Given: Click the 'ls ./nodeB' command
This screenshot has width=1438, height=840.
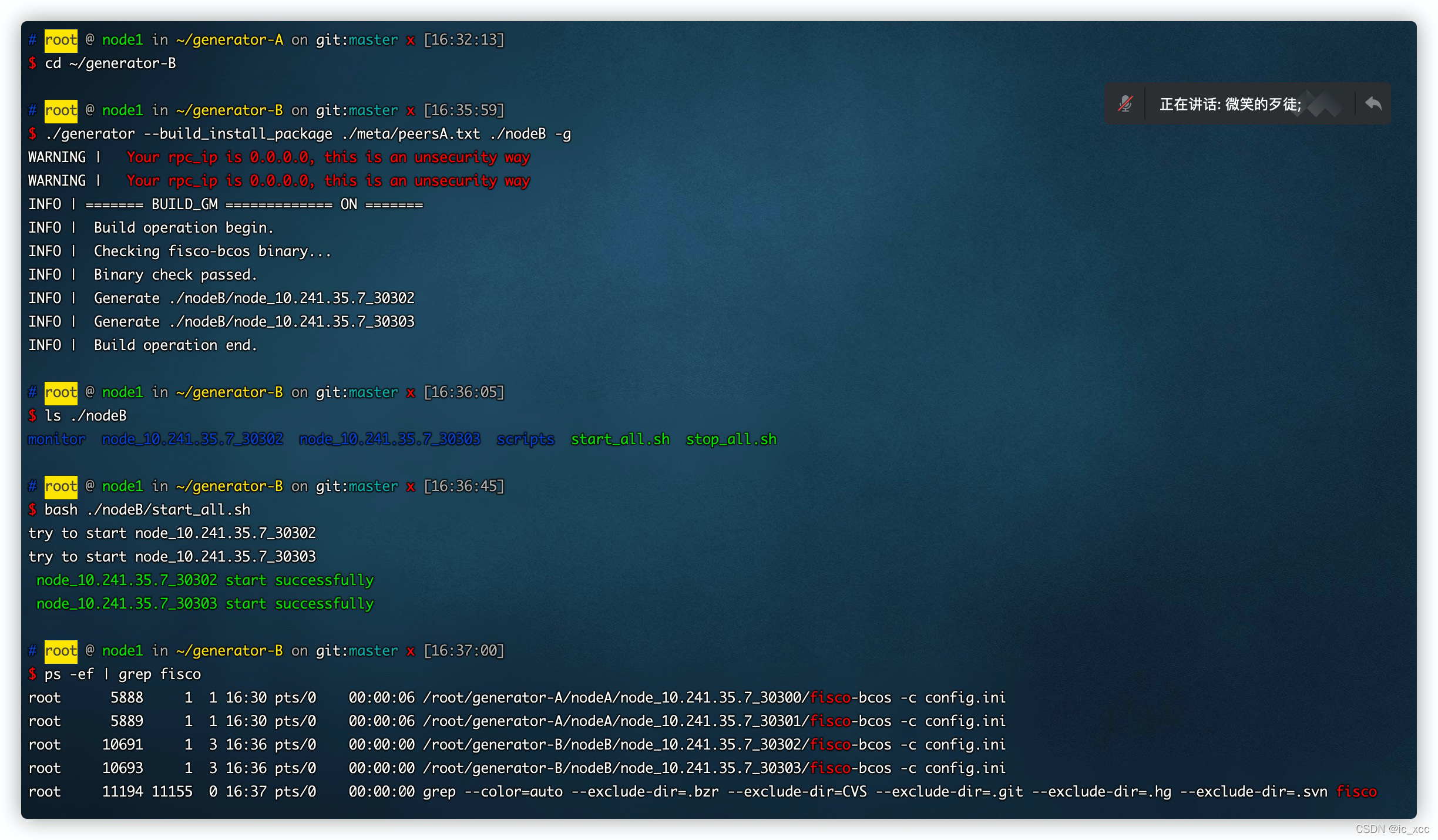Looking at the screenshot, I should [x=86, y=416].
